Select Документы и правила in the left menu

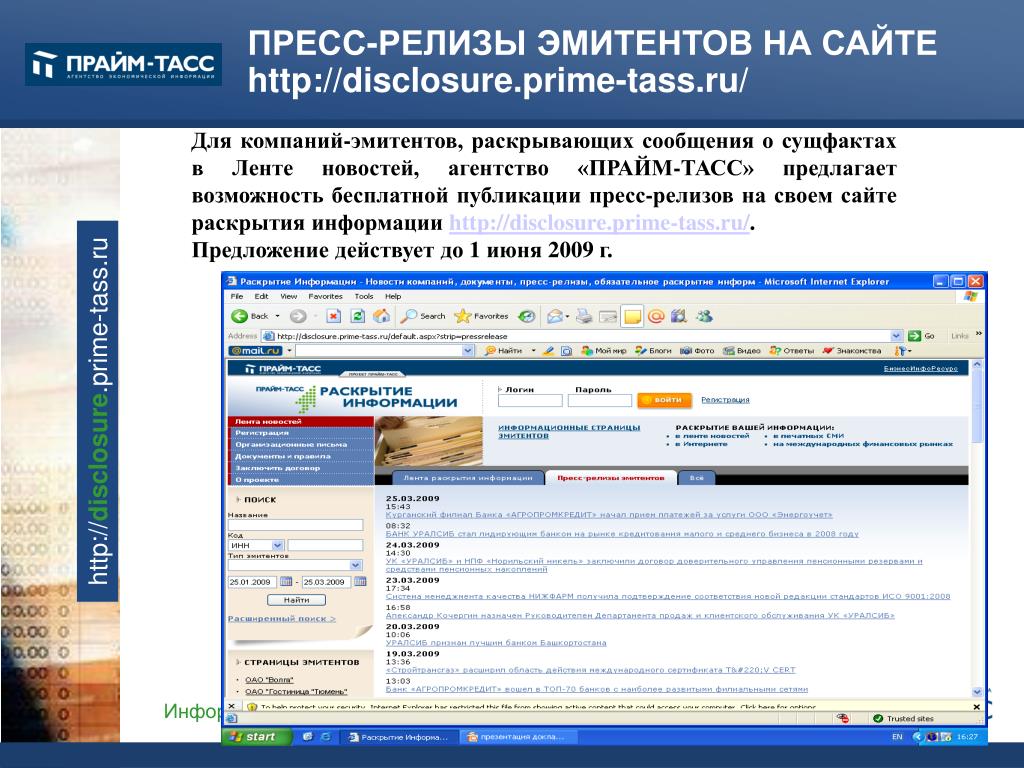(300, 456)
